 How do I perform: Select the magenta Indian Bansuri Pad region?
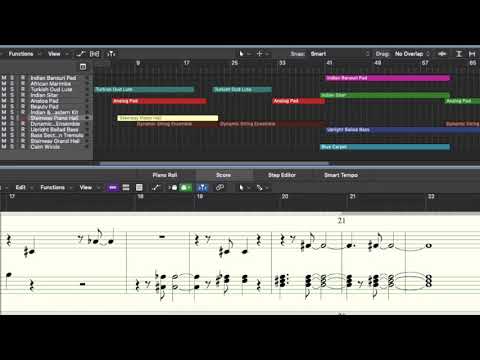[387, 78]
